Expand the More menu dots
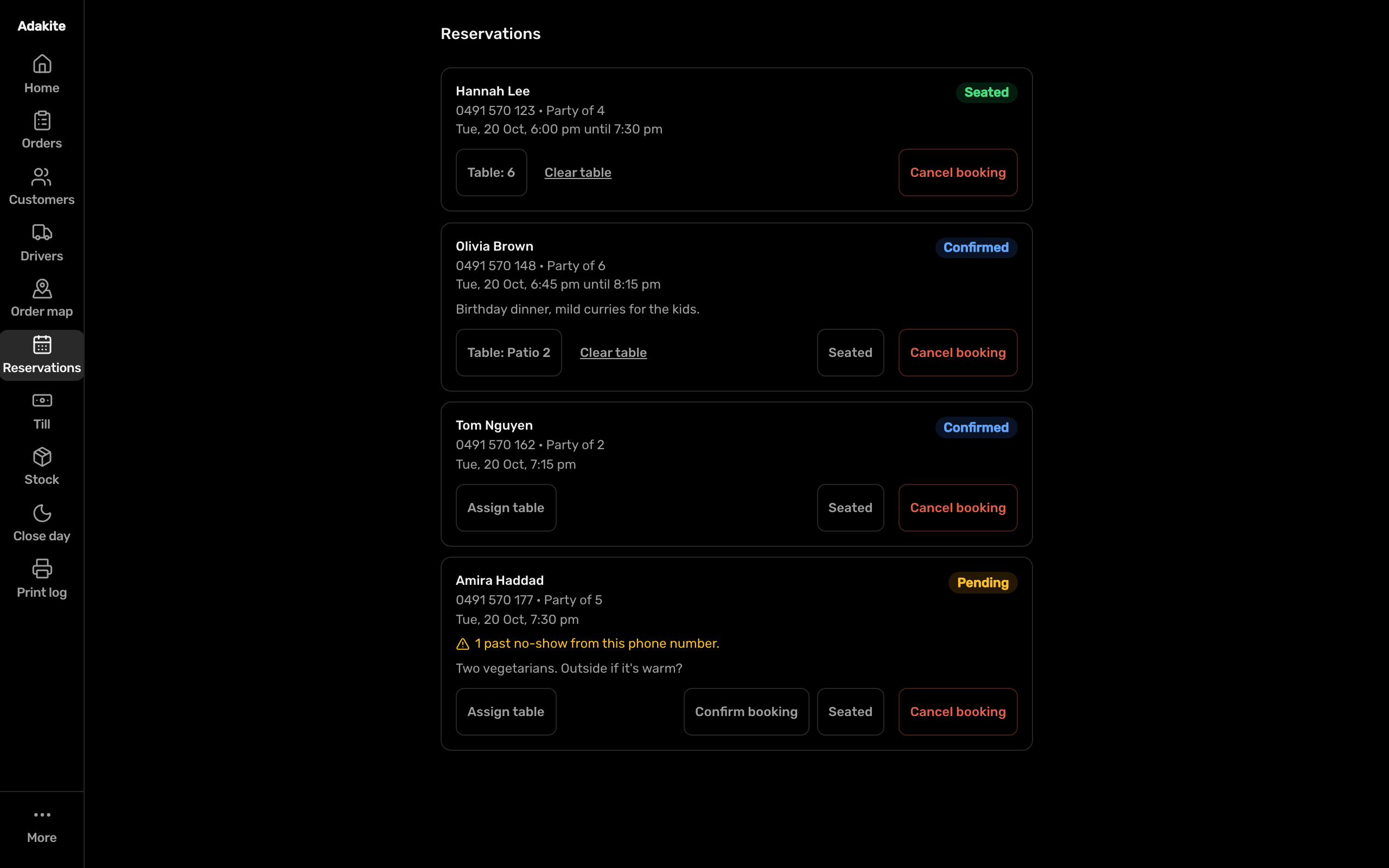 click(42, 815)
